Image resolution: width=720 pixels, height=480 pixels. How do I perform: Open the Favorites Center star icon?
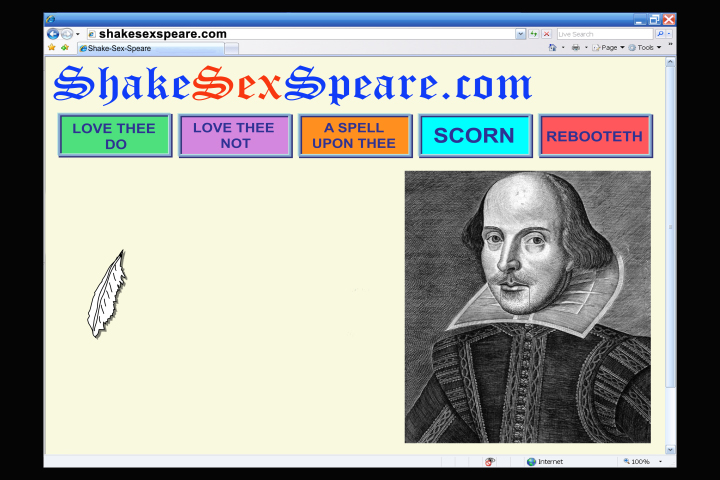[52, 47]
